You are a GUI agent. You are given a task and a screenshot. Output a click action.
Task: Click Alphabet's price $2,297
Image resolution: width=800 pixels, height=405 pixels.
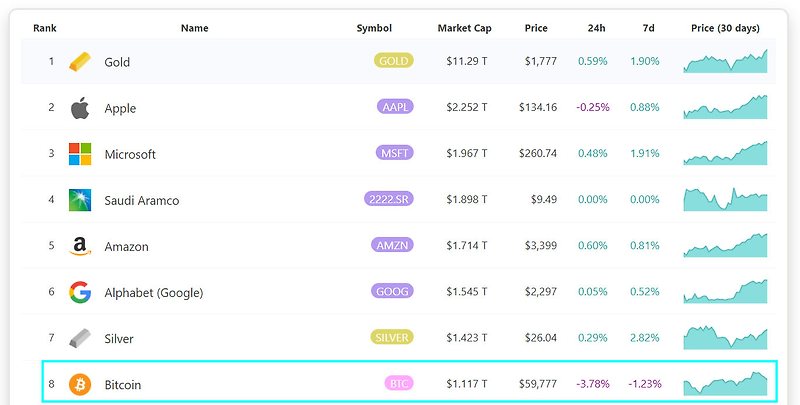[541, 291]
